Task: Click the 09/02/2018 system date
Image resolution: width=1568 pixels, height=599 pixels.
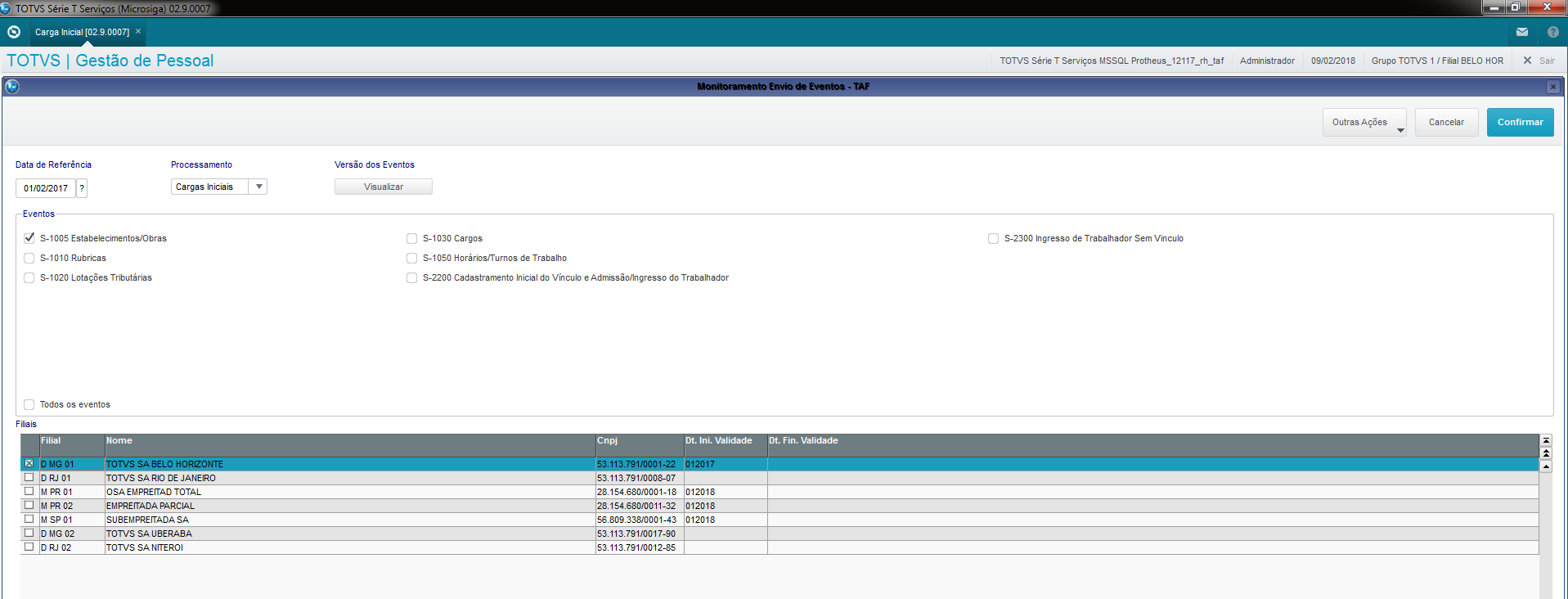Action: pos(1333,61)
